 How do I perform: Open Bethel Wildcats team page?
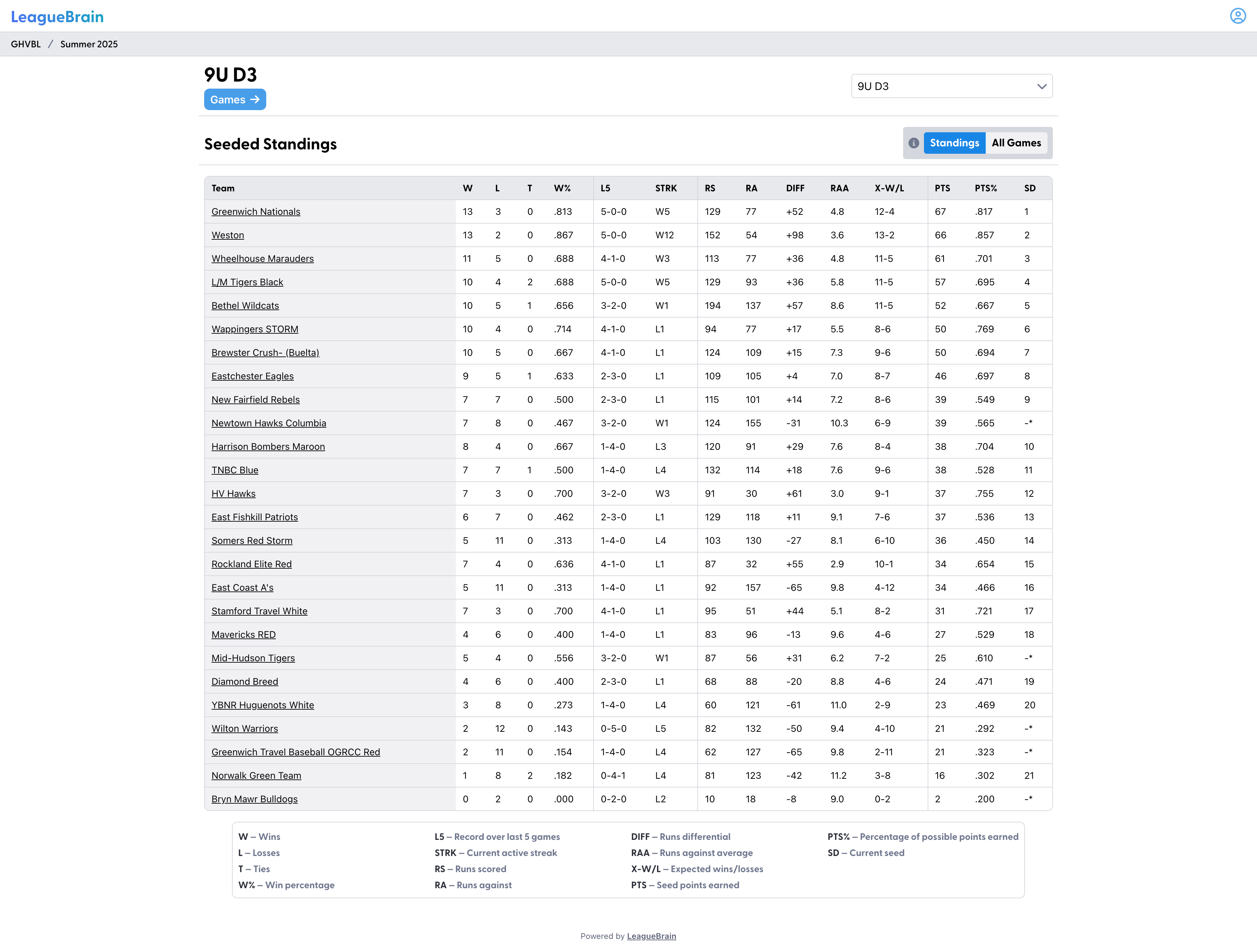point(245,305)
